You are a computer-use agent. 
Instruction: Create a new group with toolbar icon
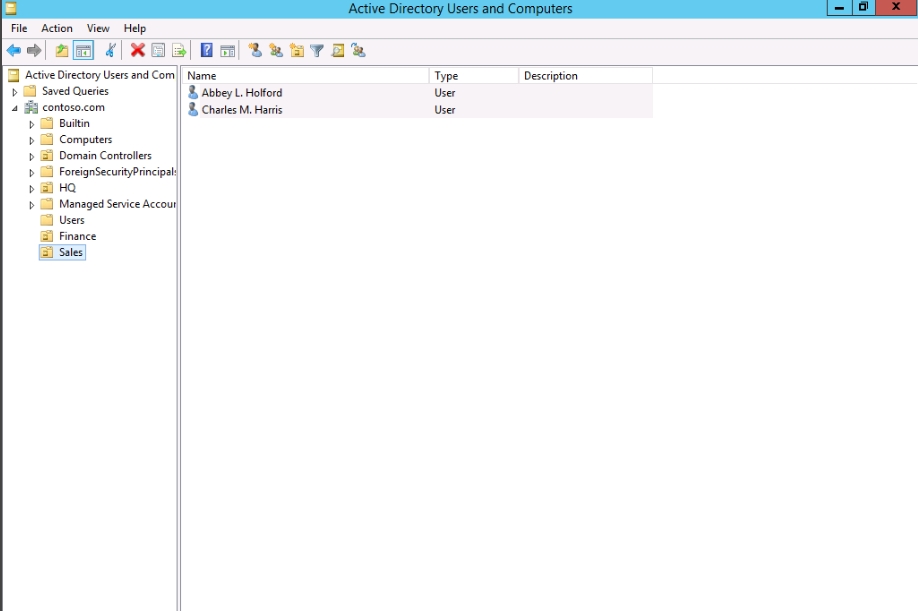[x=276, y=50]
